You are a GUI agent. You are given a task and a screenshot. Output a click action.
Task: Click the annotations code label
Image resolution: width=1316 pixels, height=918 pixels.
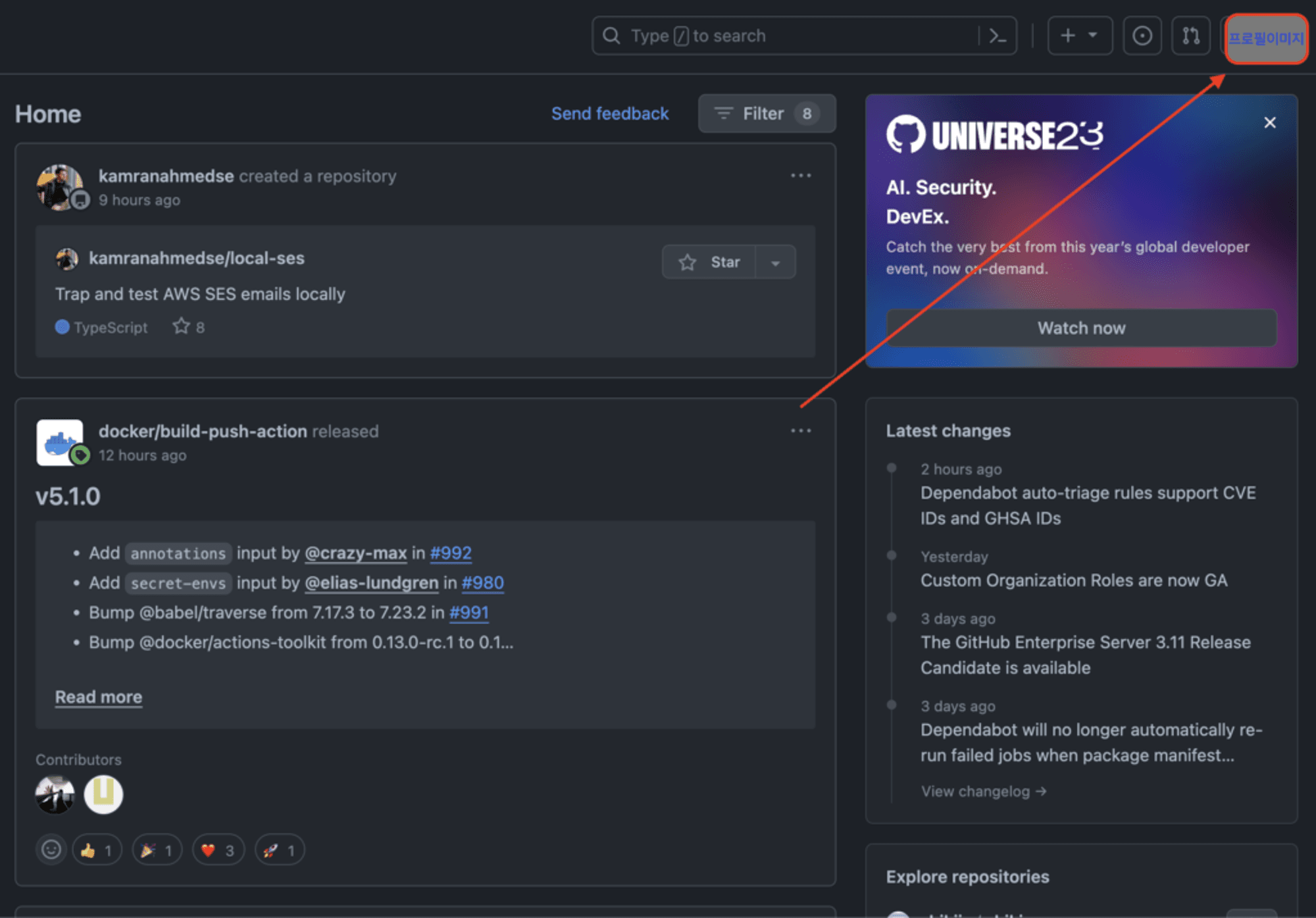coord(178,553)
